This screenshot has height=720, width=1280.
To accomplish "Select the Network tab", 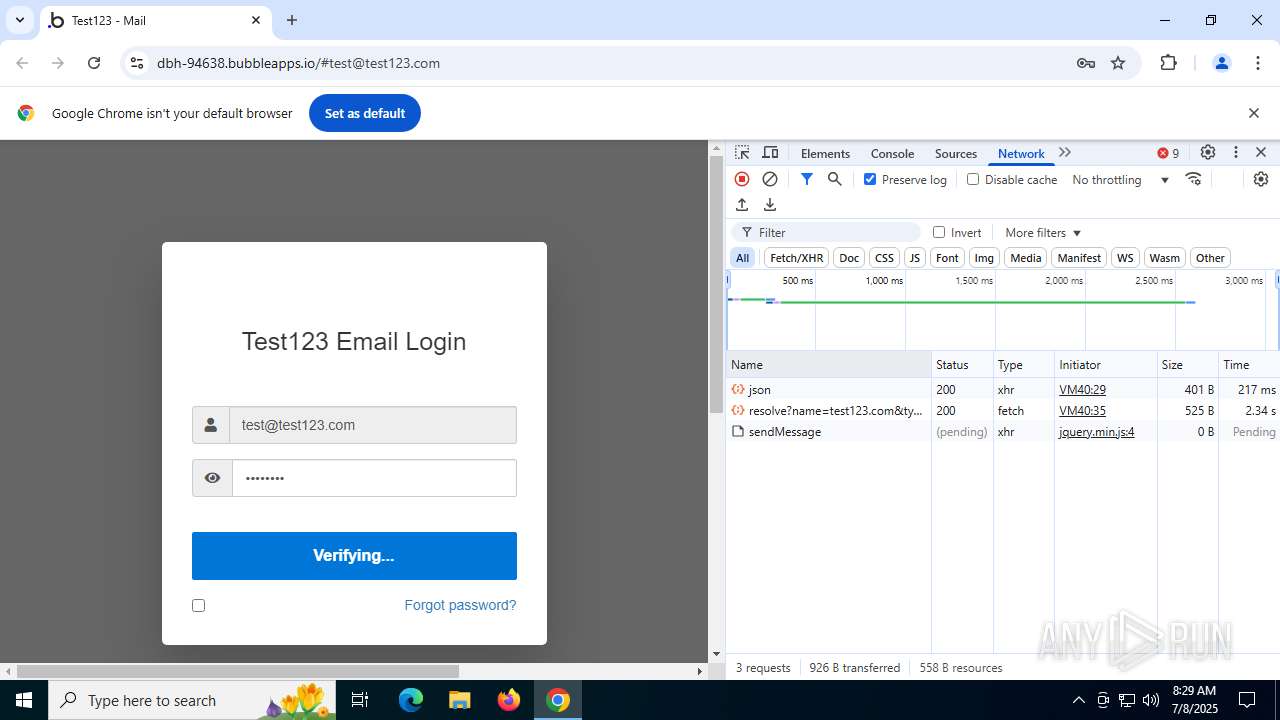I will [1021, 153].
